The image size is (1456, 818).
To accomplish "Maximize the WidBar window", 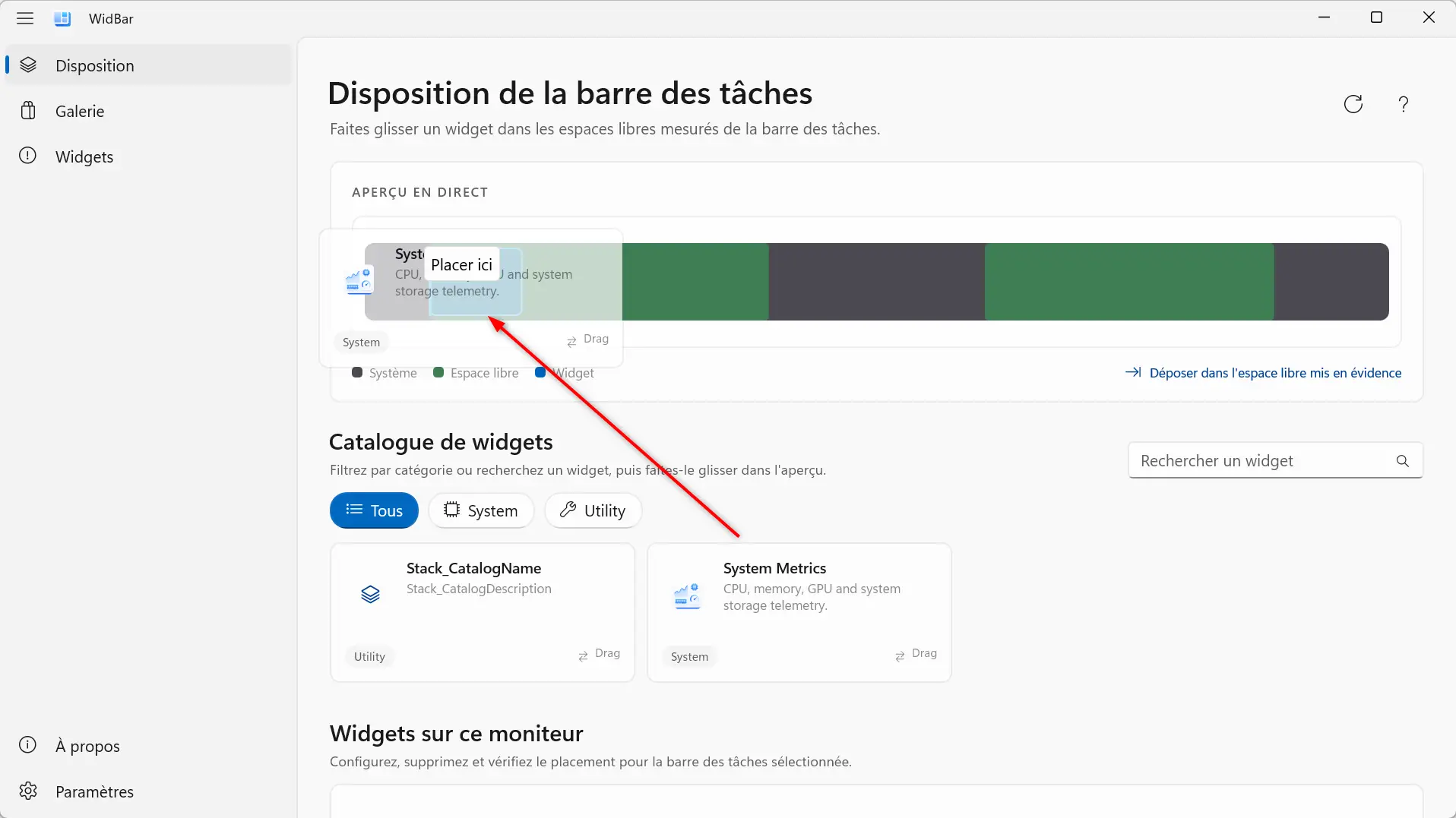I will tap(1376, 17).
